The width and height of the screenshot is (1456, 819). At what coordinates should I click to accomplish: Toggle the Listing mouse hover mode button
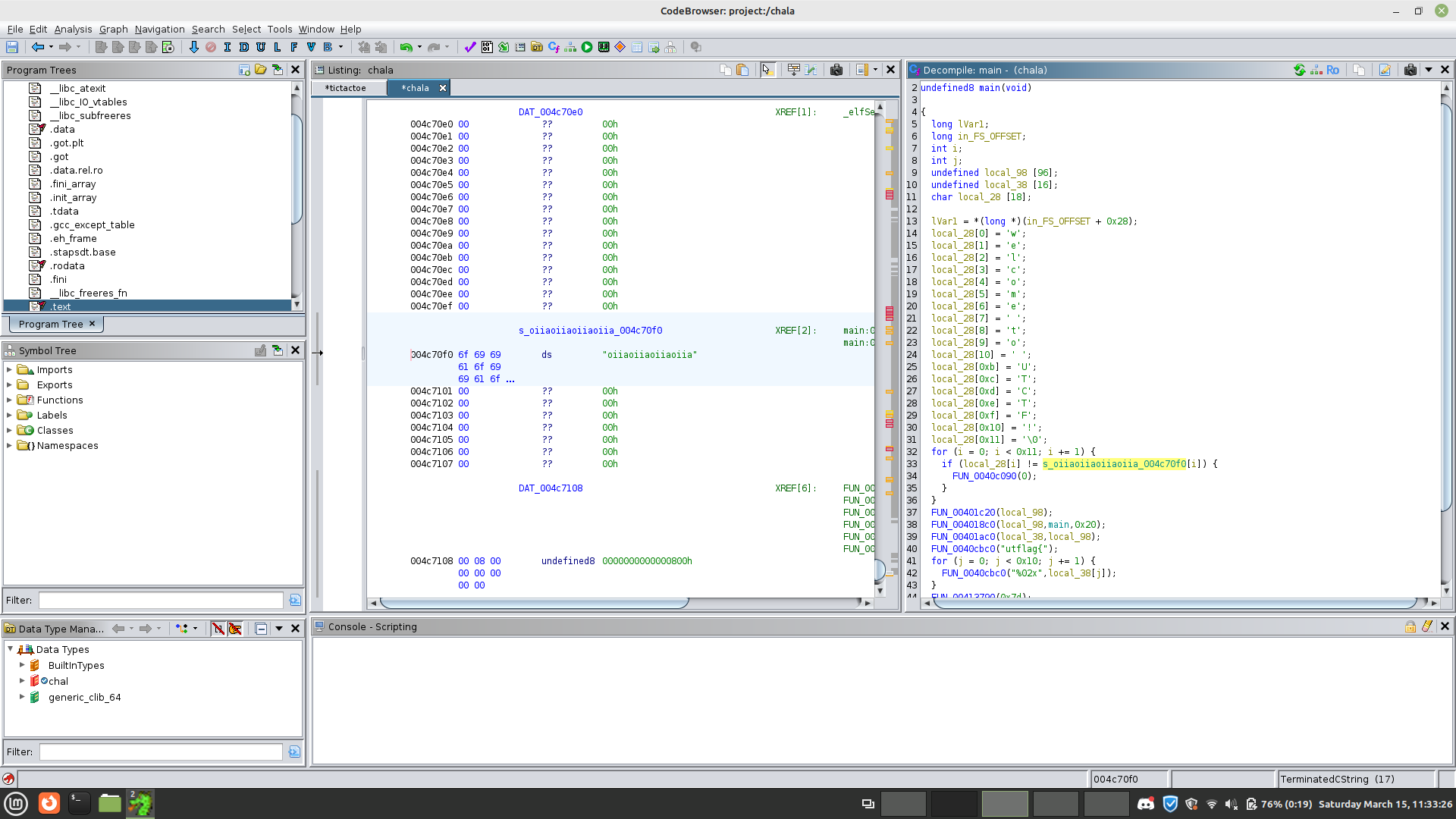click(x=767, y=70)
